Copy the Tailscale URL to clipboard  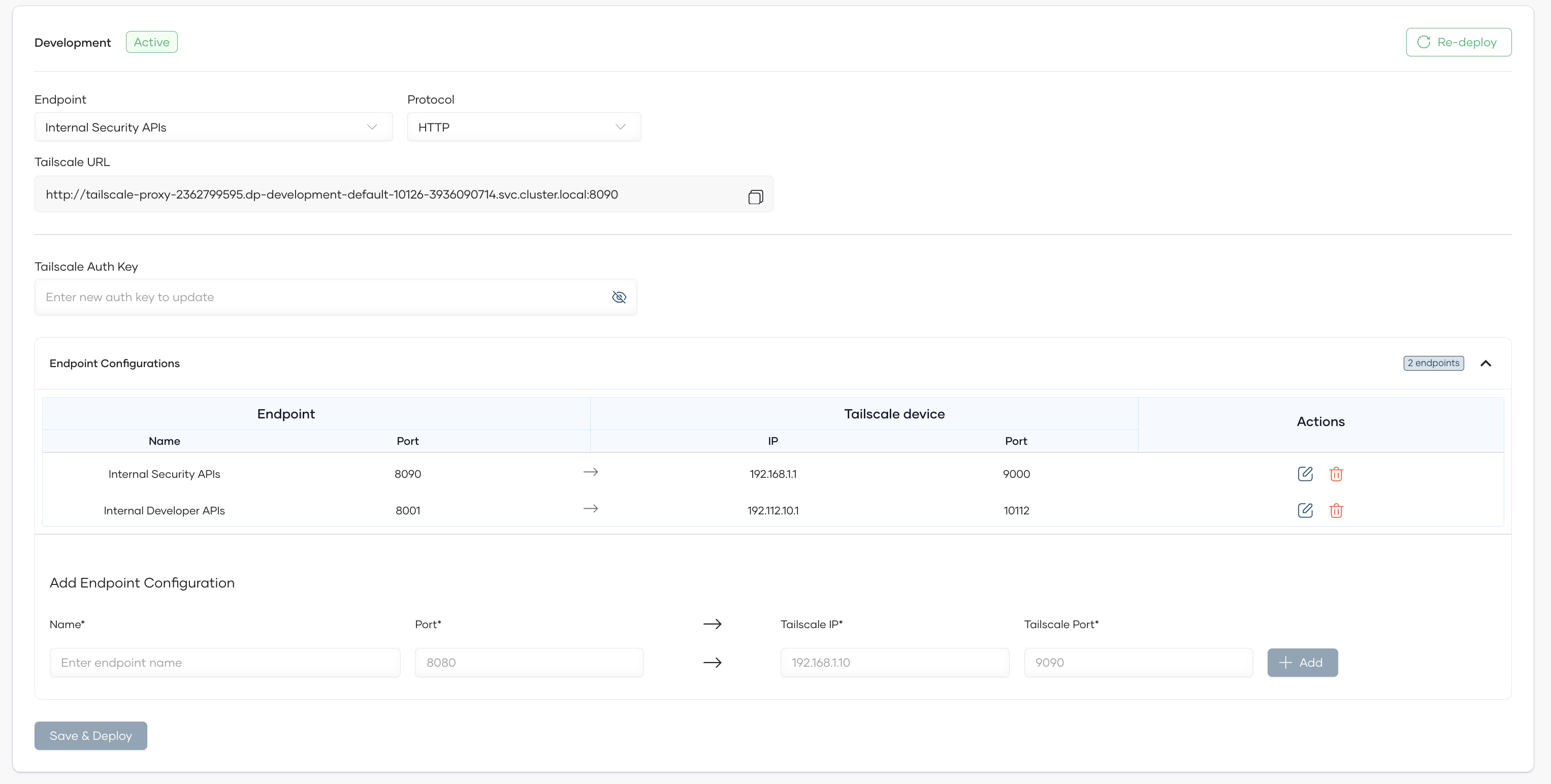pos(755,197)
